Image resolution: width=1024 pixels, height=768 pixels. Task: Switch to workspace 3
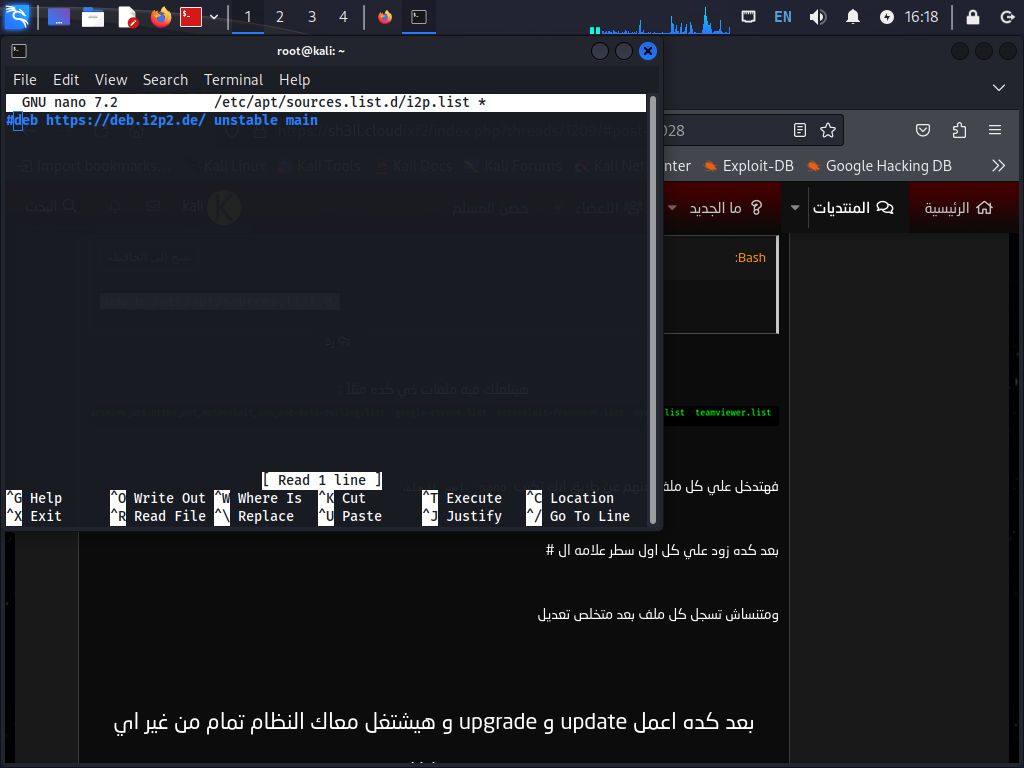tap(312, 17)
